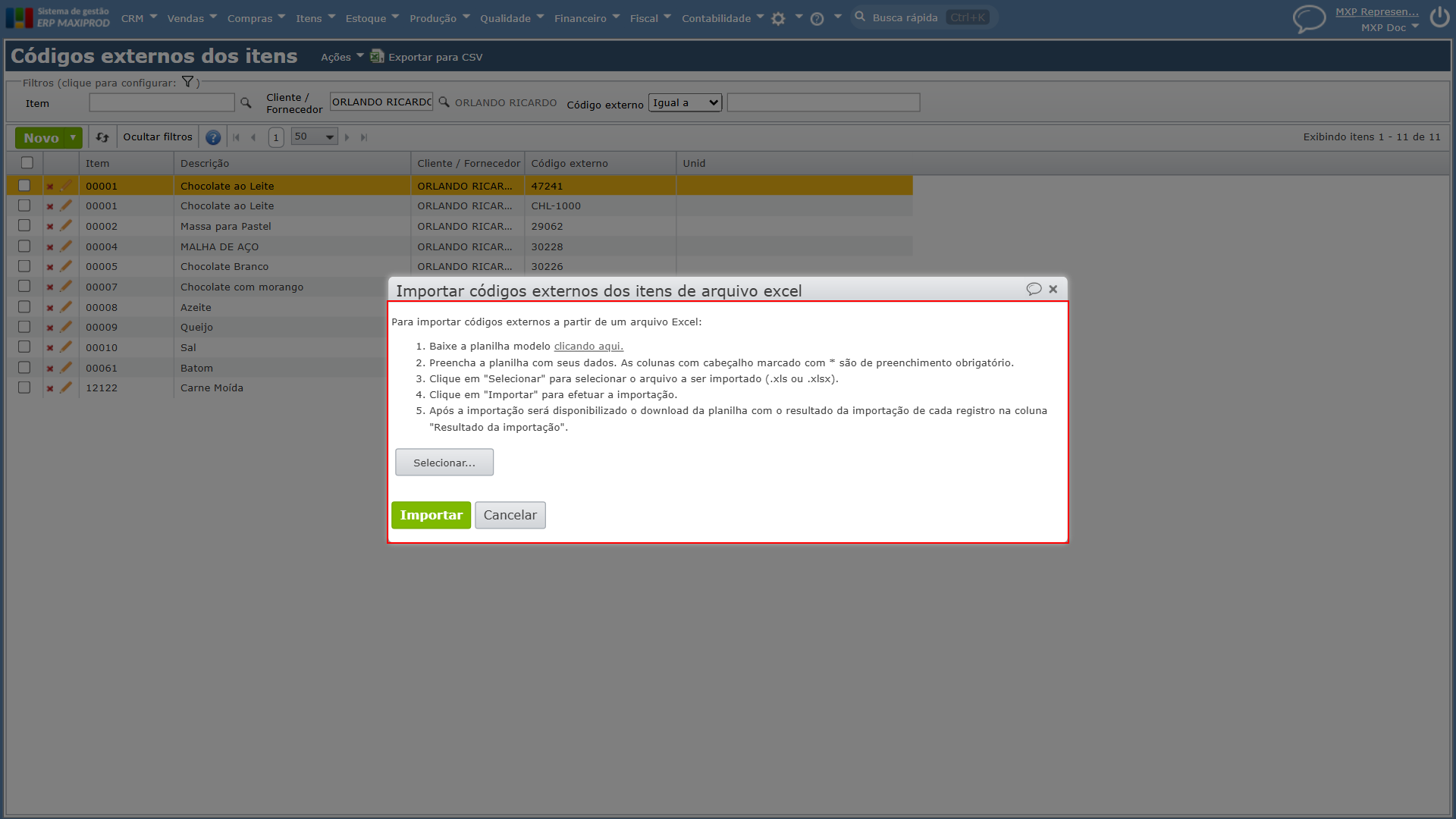
Task: Click the MXP Represen... account link
Action: click(x=1377, y=11)
